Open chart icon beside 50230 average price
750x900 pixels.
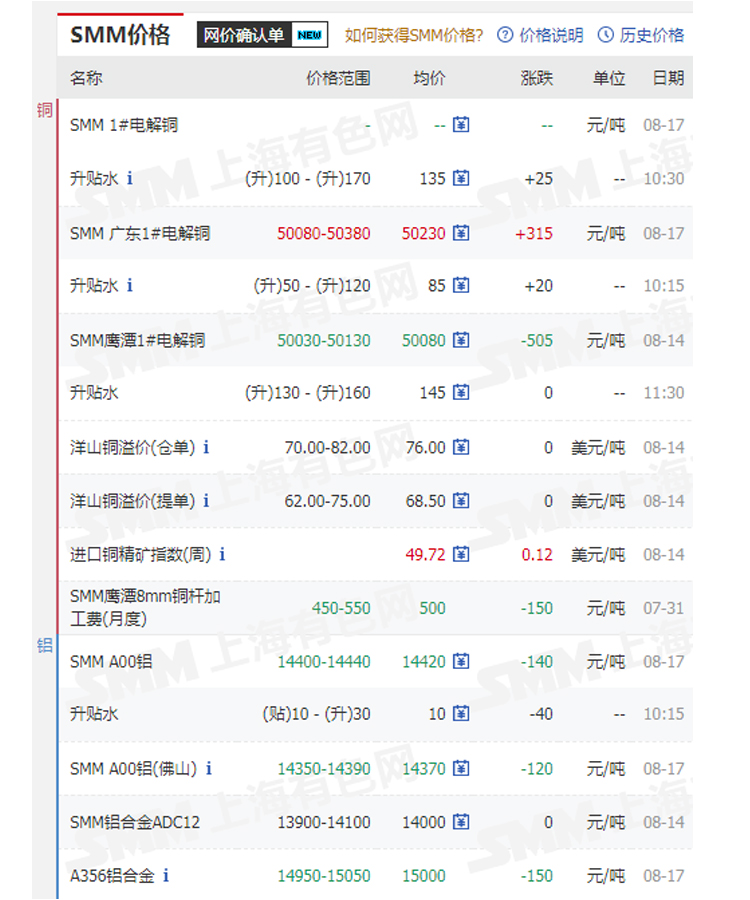pyautogui.click(x=461, y=233)
